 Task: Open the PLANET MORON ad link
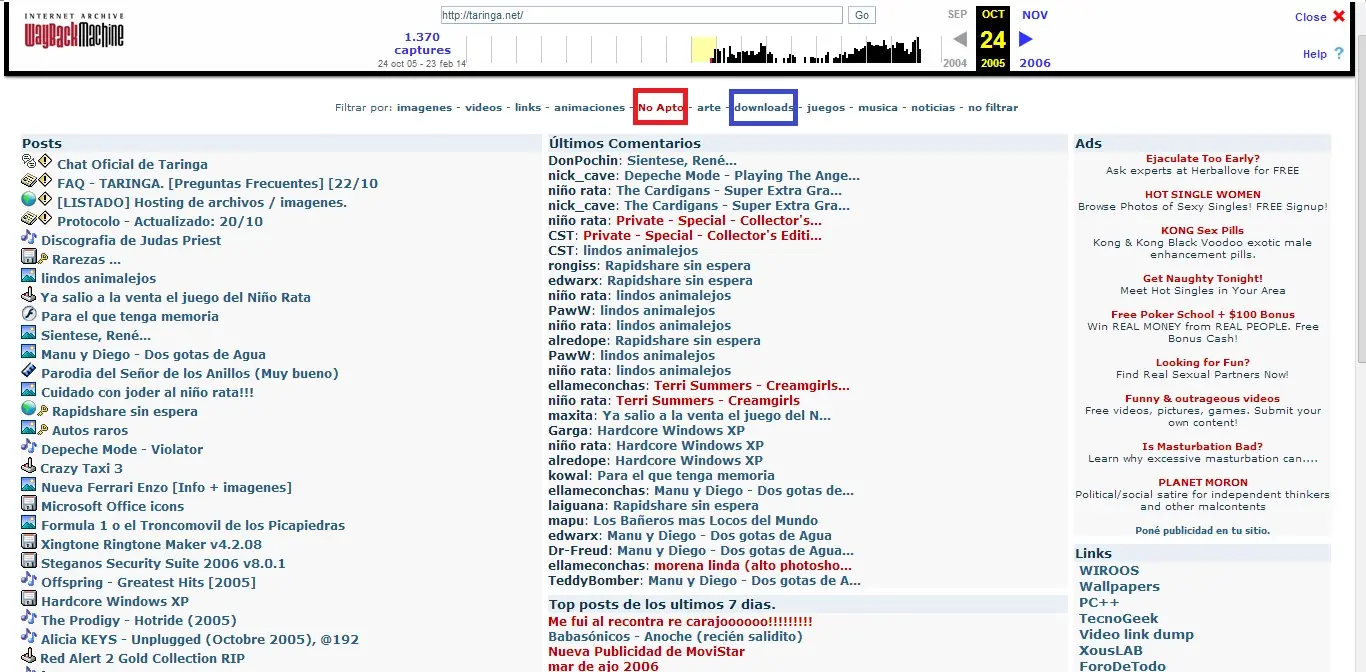1202,482
